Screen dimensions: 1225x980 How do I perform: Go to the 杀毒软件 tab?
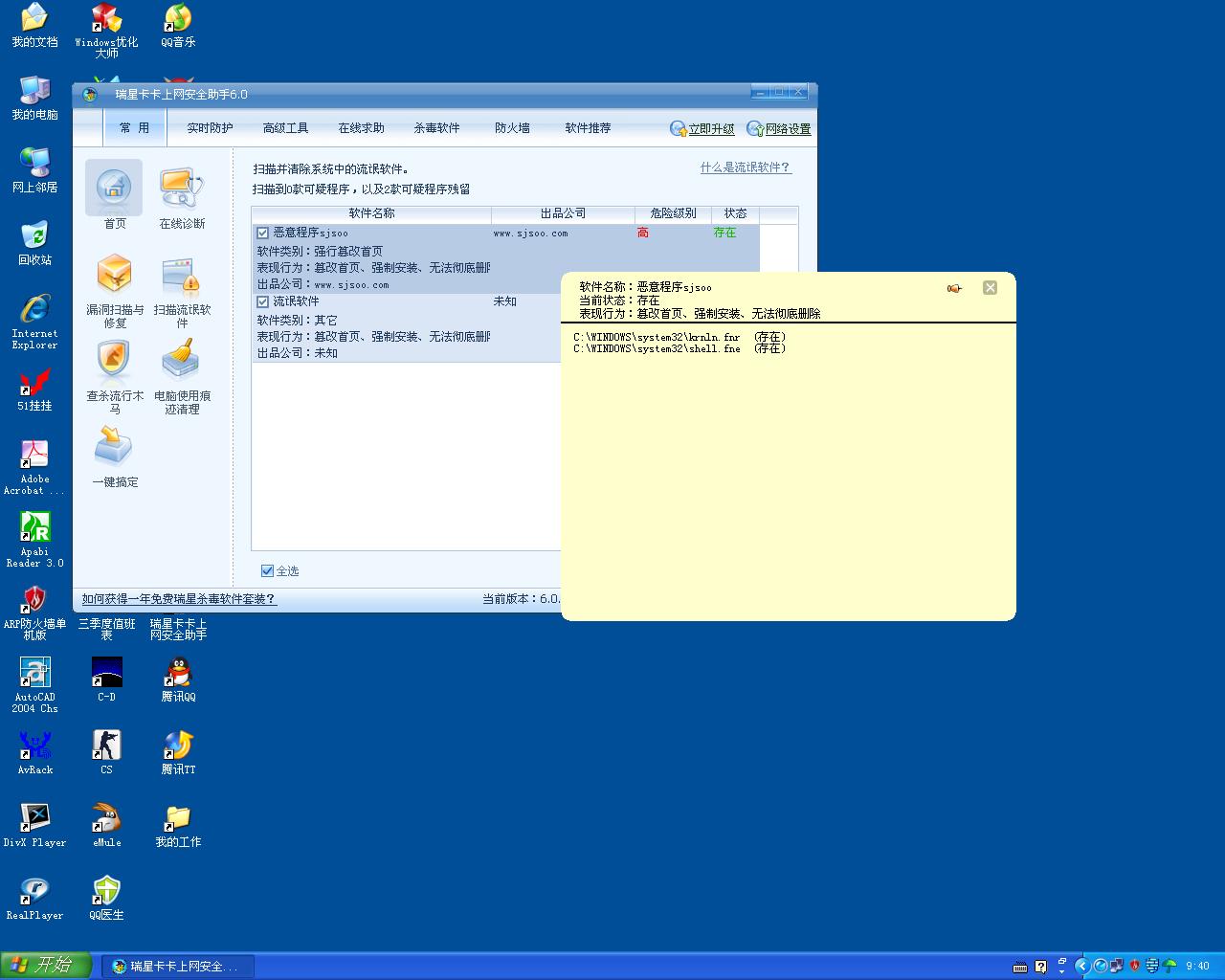point(436,128)
